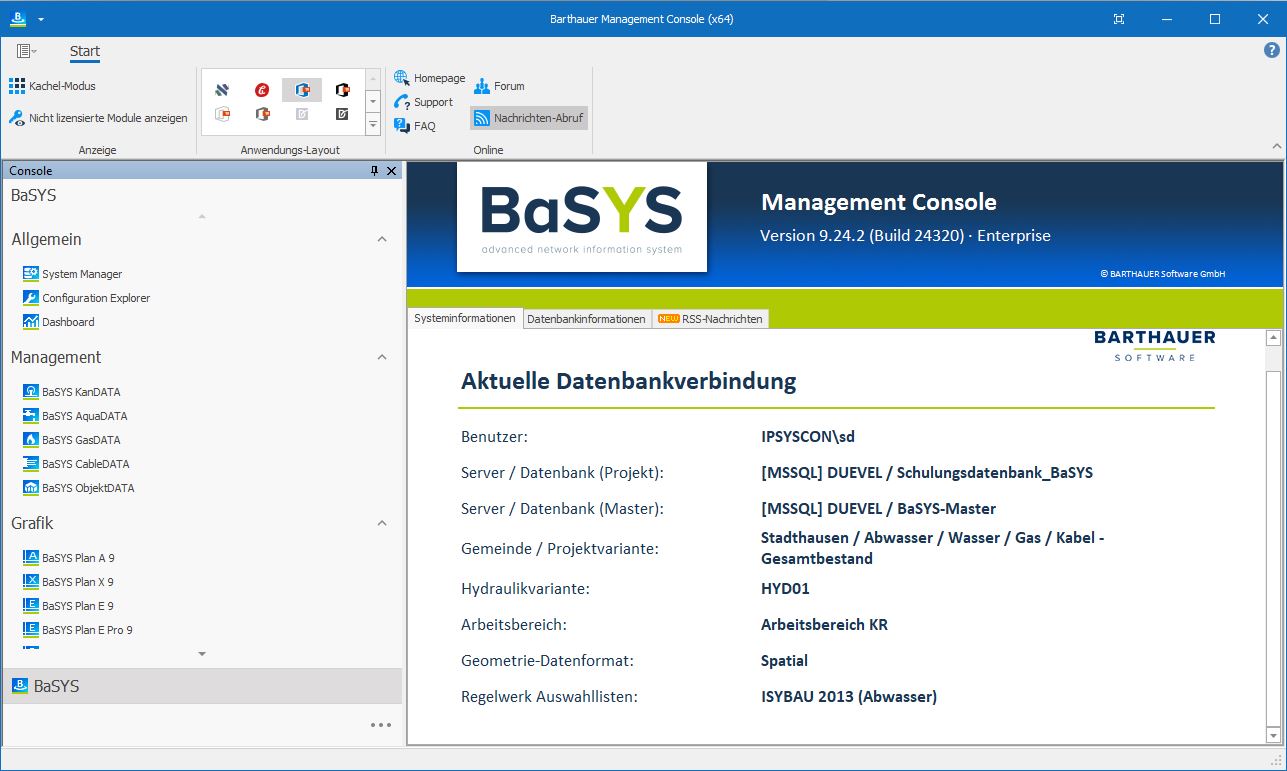Open the RSS-Nachrichten tab
The height and width of the screenshot is (771, 1287).
pos(710,319)
